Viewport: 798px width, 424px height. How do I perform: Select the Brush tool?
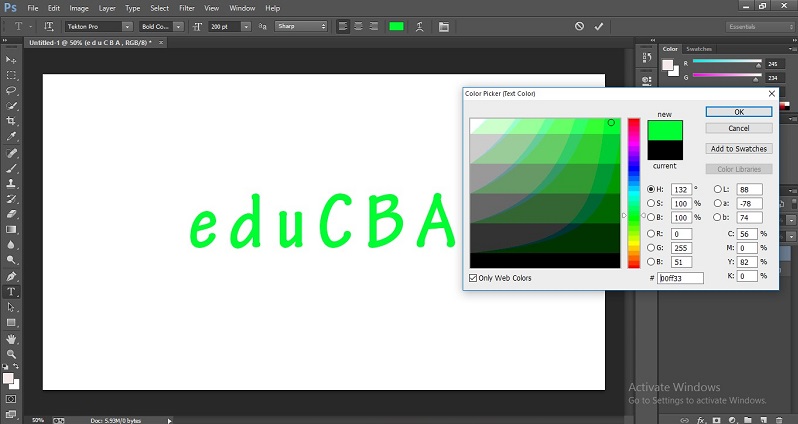11,168
